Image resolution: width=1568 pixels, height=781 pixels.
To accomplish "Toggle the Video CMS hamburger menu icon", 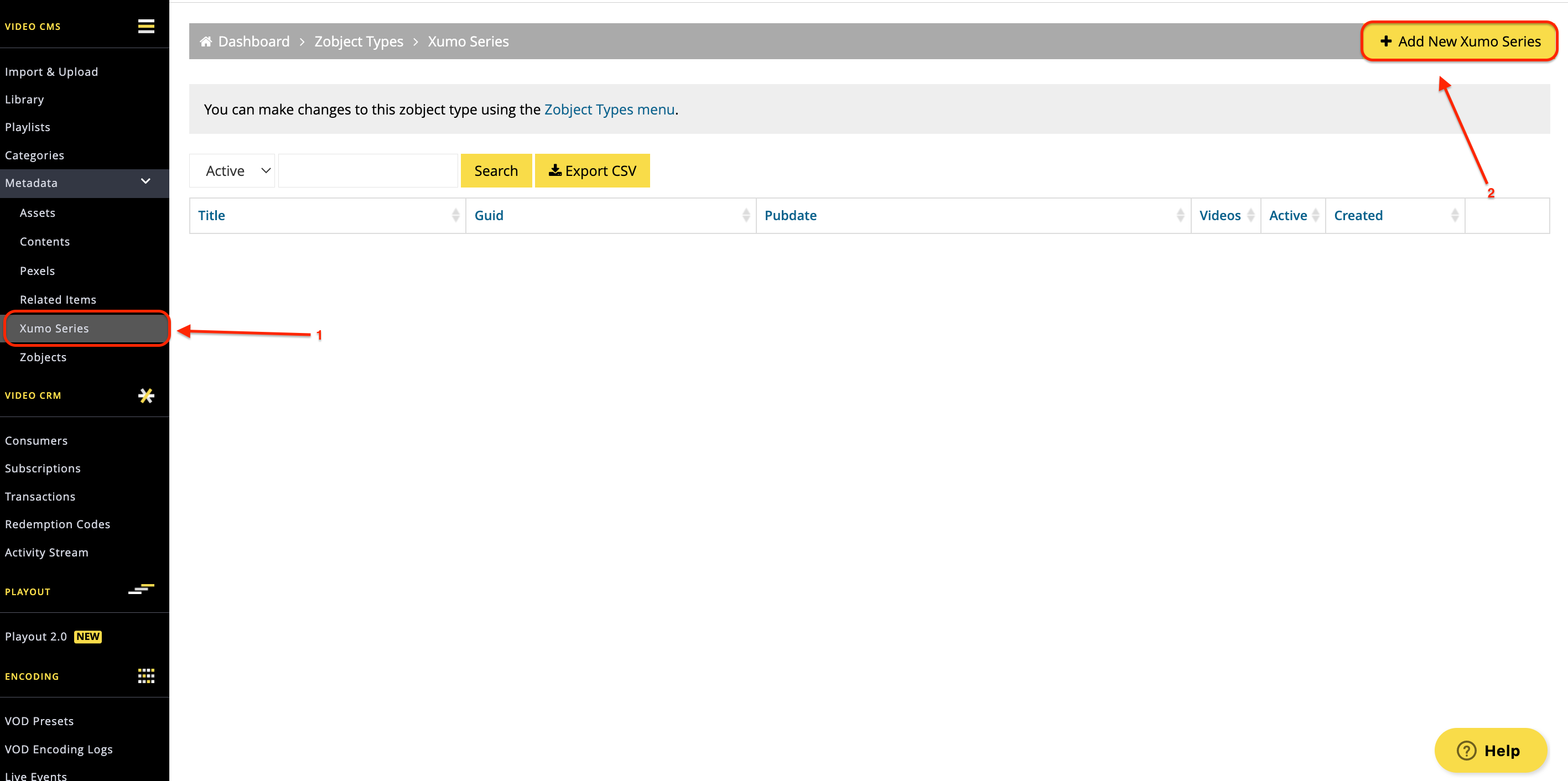I will pyautogui.click(x=146, y=26).
